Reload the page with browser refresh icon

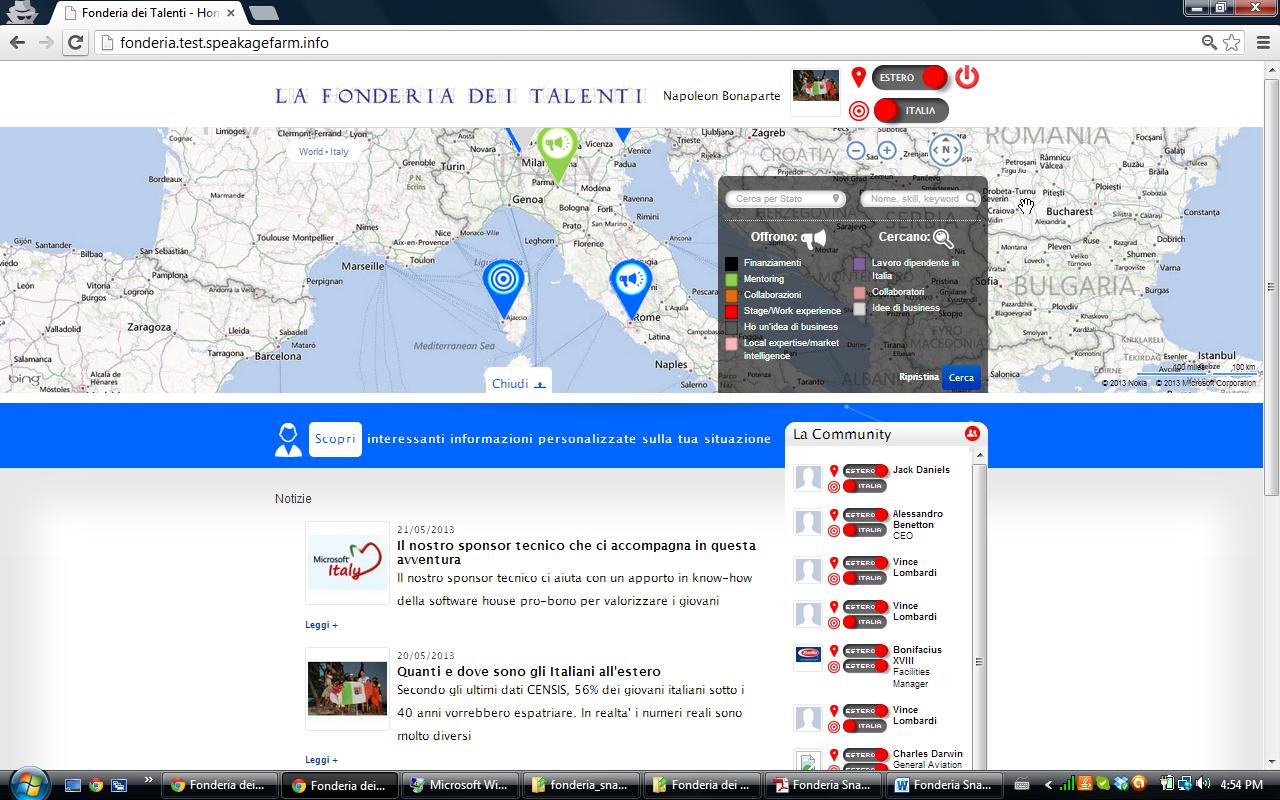pyautogui.click(x=75, y=43)
